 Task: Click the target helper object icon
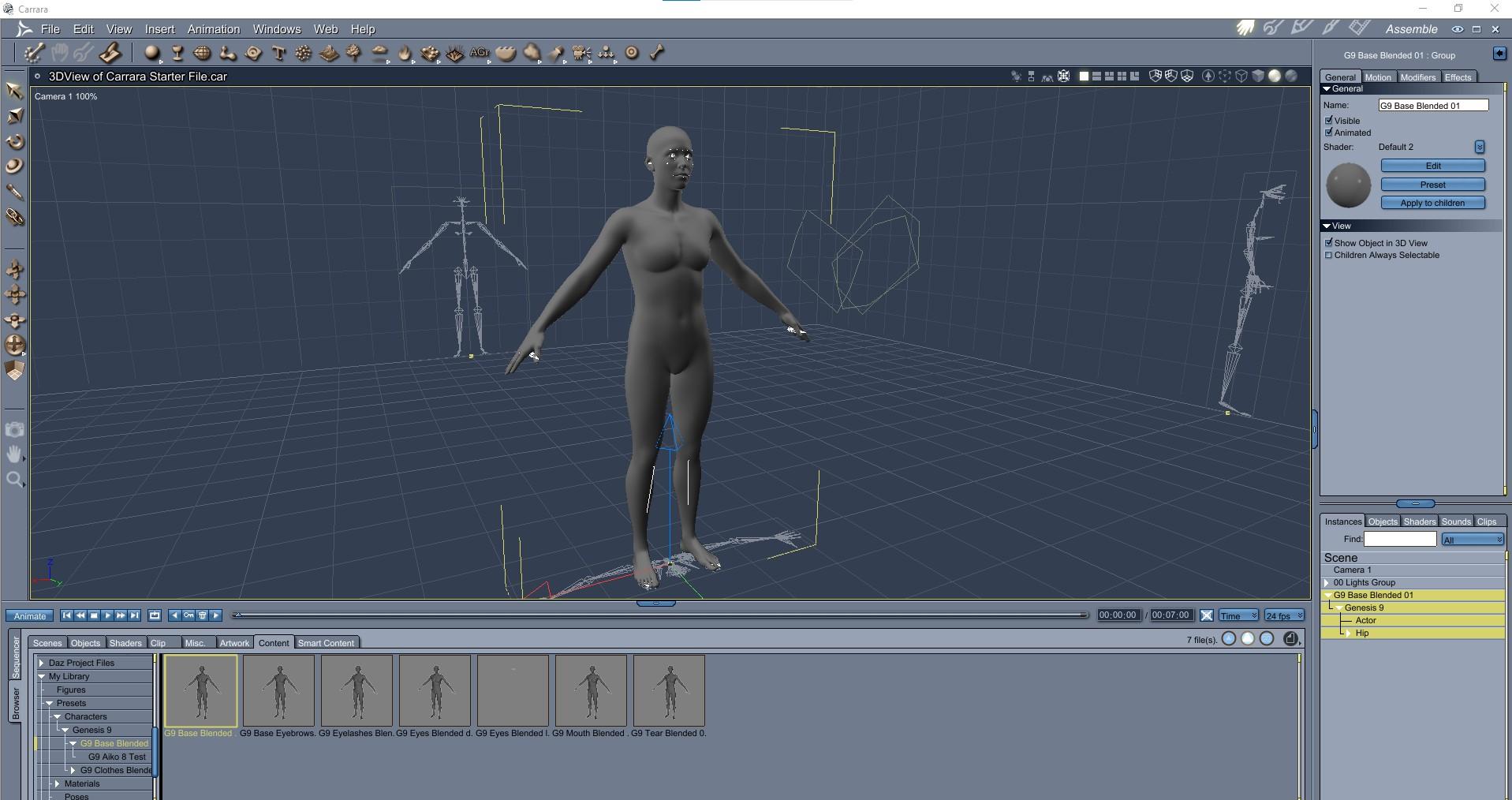[x=632, y=53]
